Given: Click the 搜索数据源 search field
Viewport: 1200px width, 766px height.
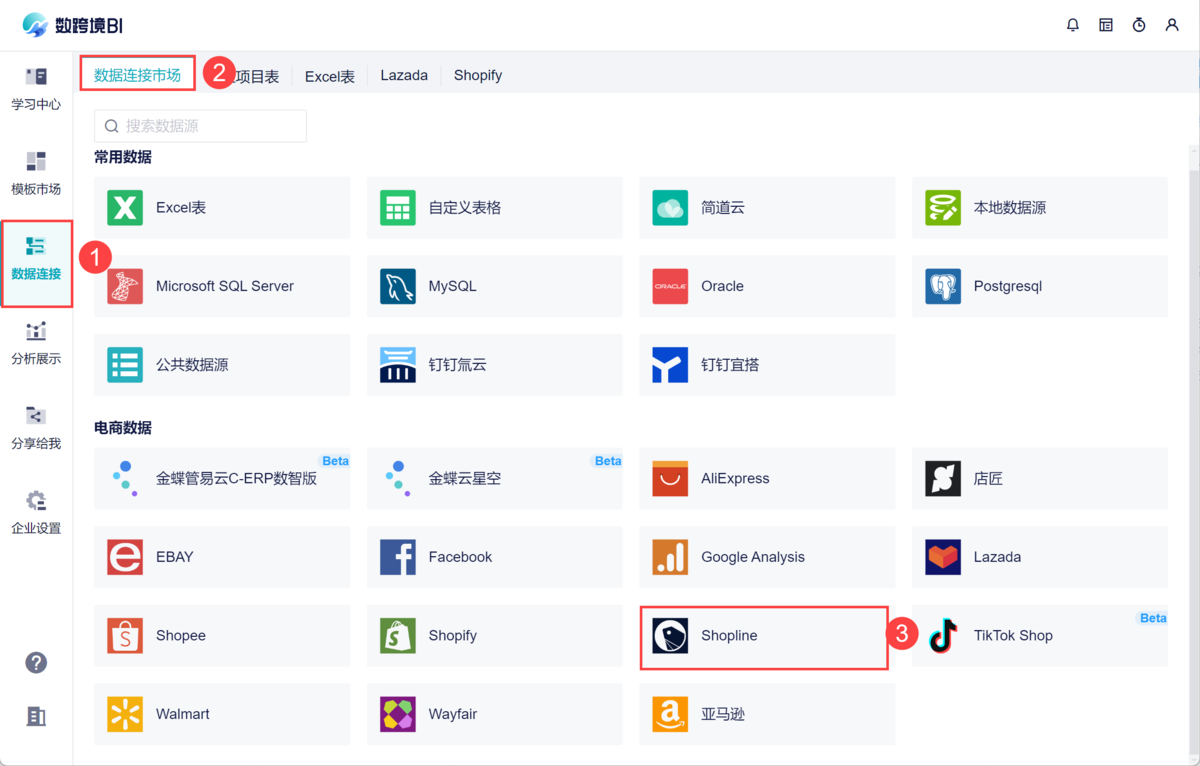Looking at the screenshot, I should 201,126.
